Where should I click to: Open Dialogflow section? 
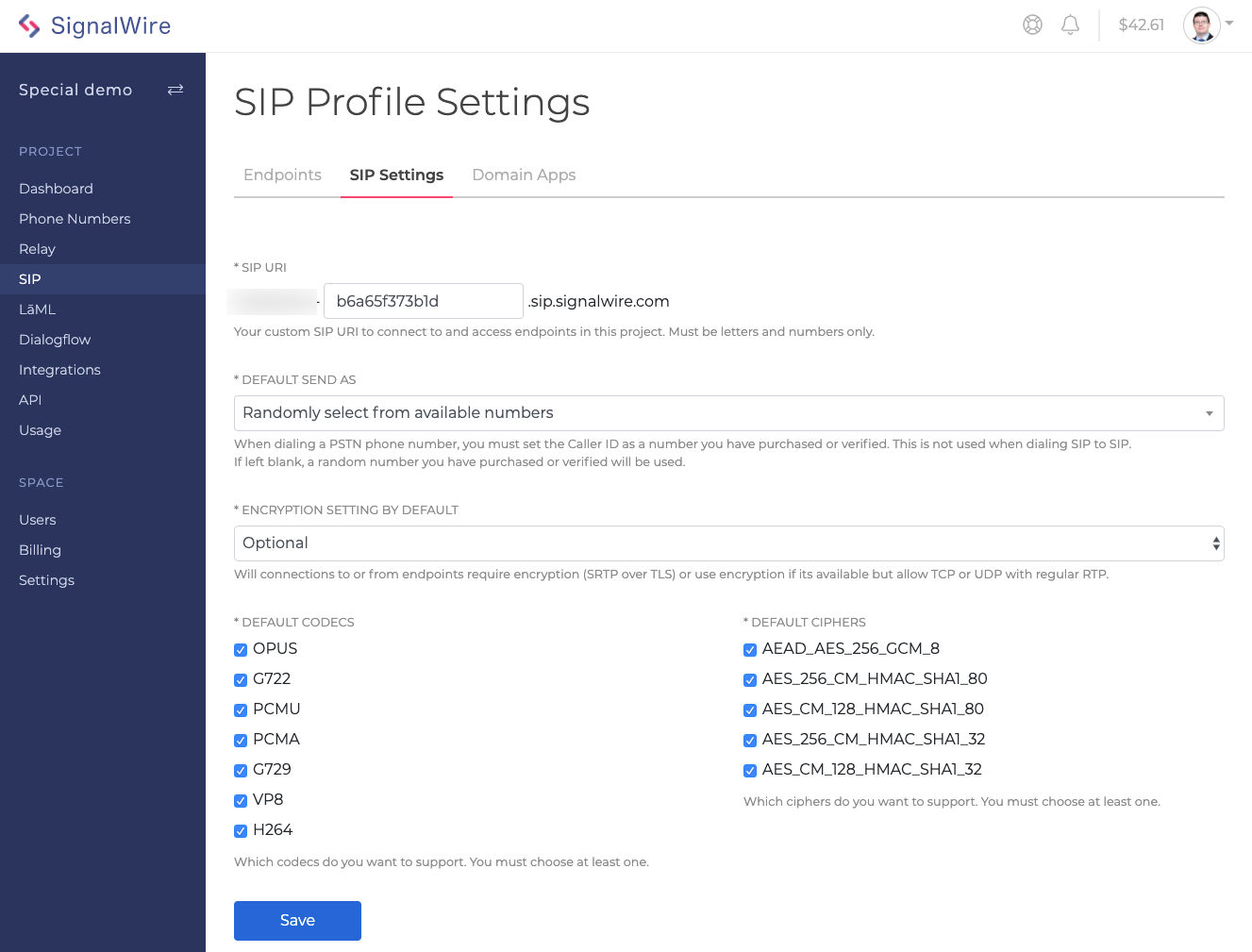55,340
